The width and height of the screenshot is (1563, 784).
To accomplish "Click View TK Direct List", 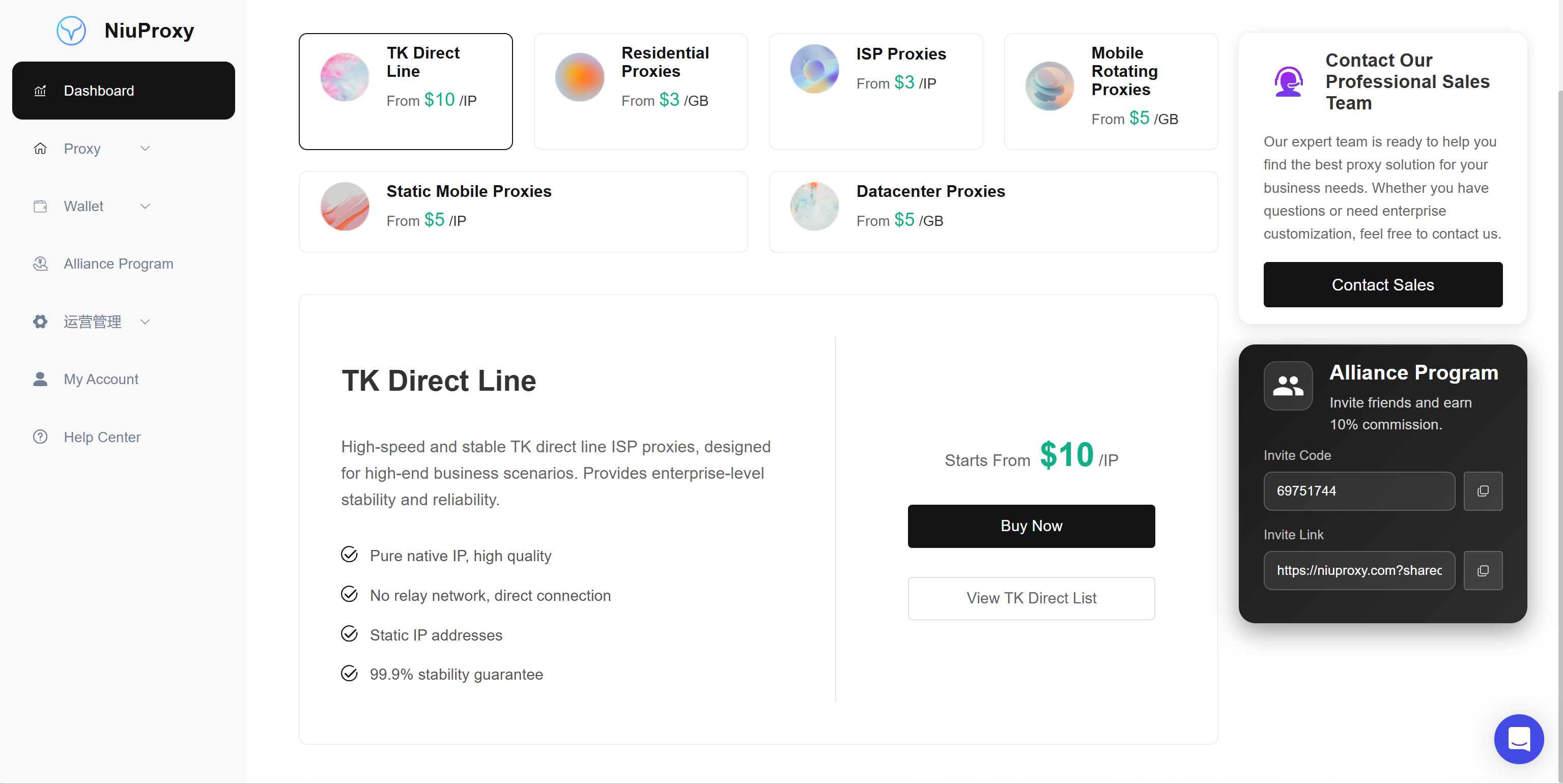I will [1031, 598].
